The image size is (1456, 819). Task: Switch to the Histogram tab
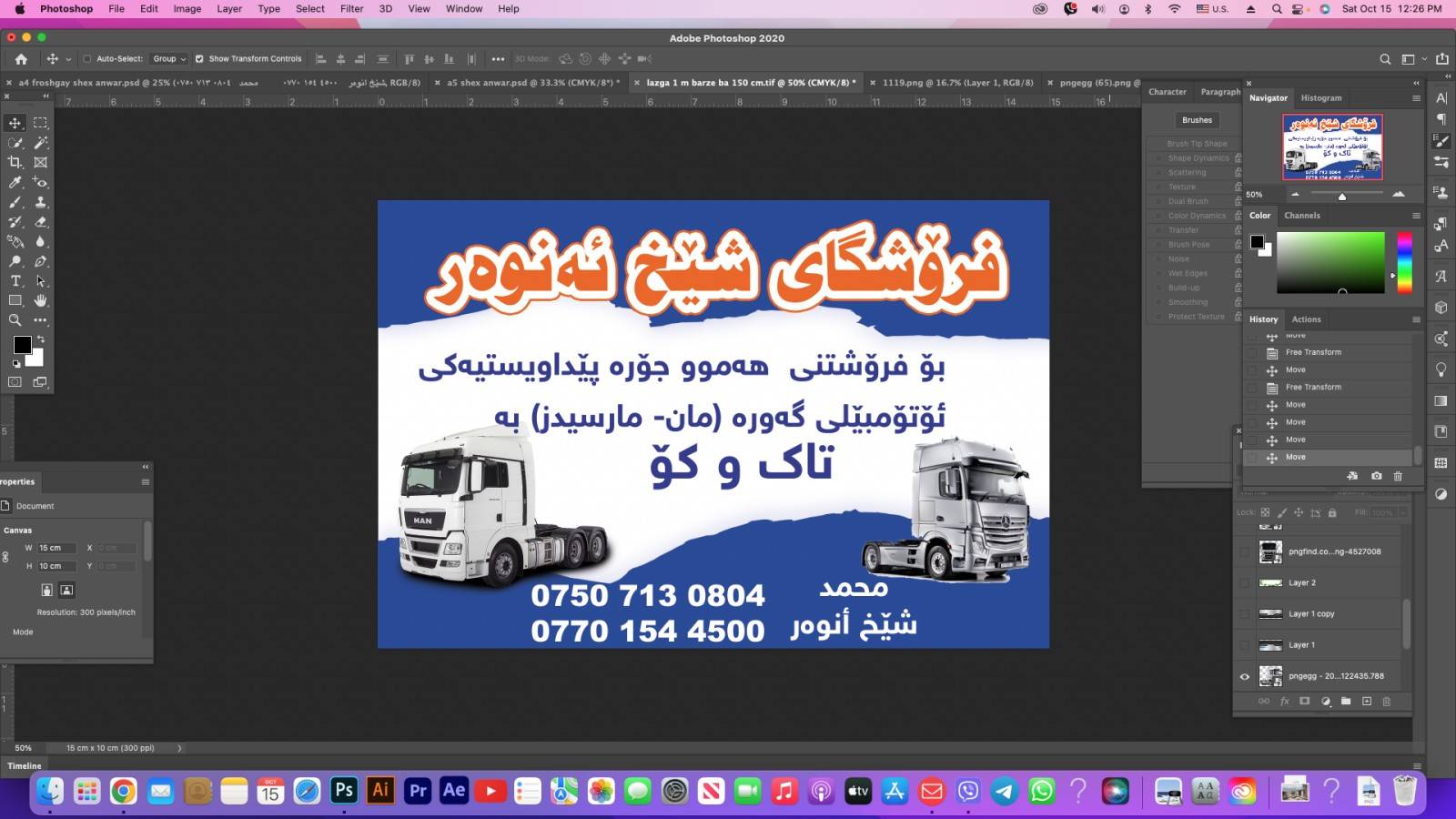point(1320,98)
